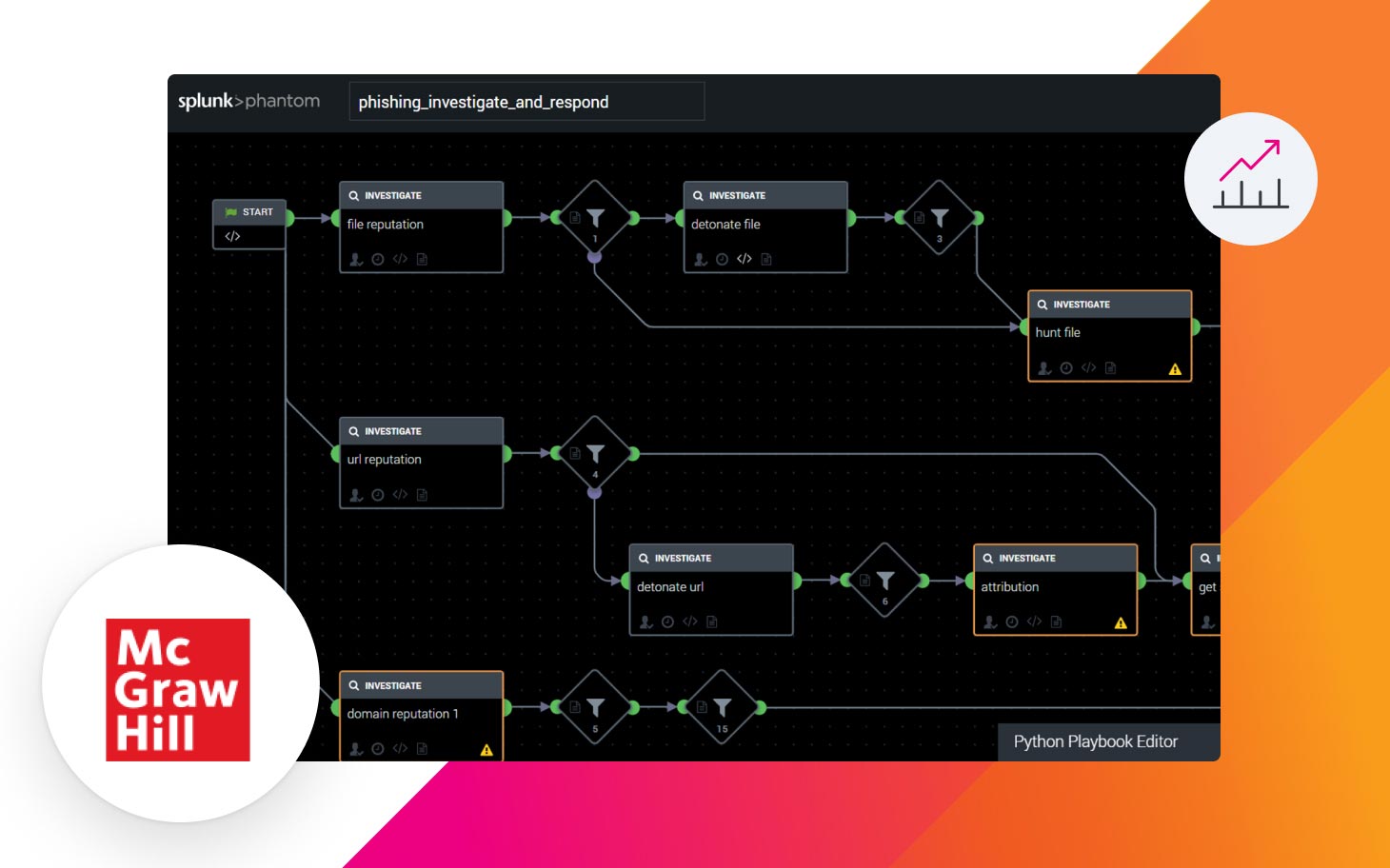
Task: Open the notes icon in detonate url block
Action: (x=712, y=622)
